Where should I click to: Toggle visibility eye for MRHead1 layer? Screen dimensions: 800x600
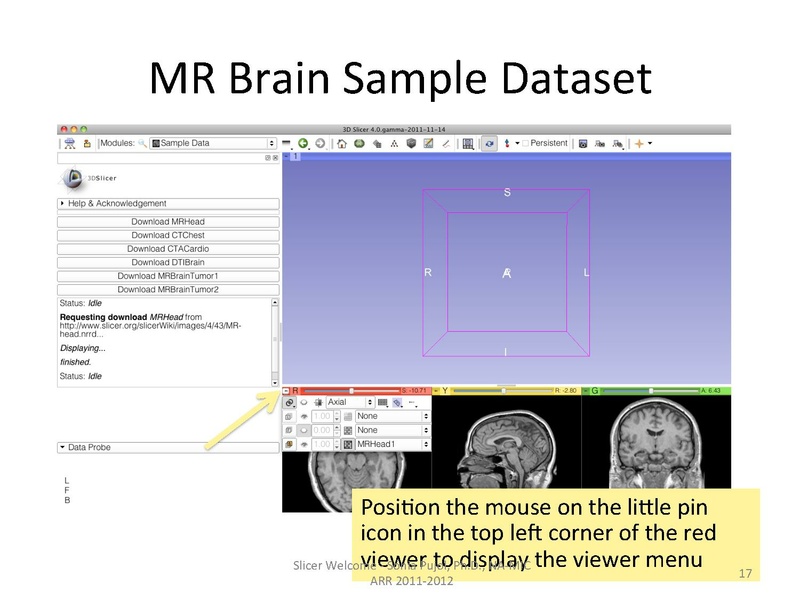(x=305, y=443)
